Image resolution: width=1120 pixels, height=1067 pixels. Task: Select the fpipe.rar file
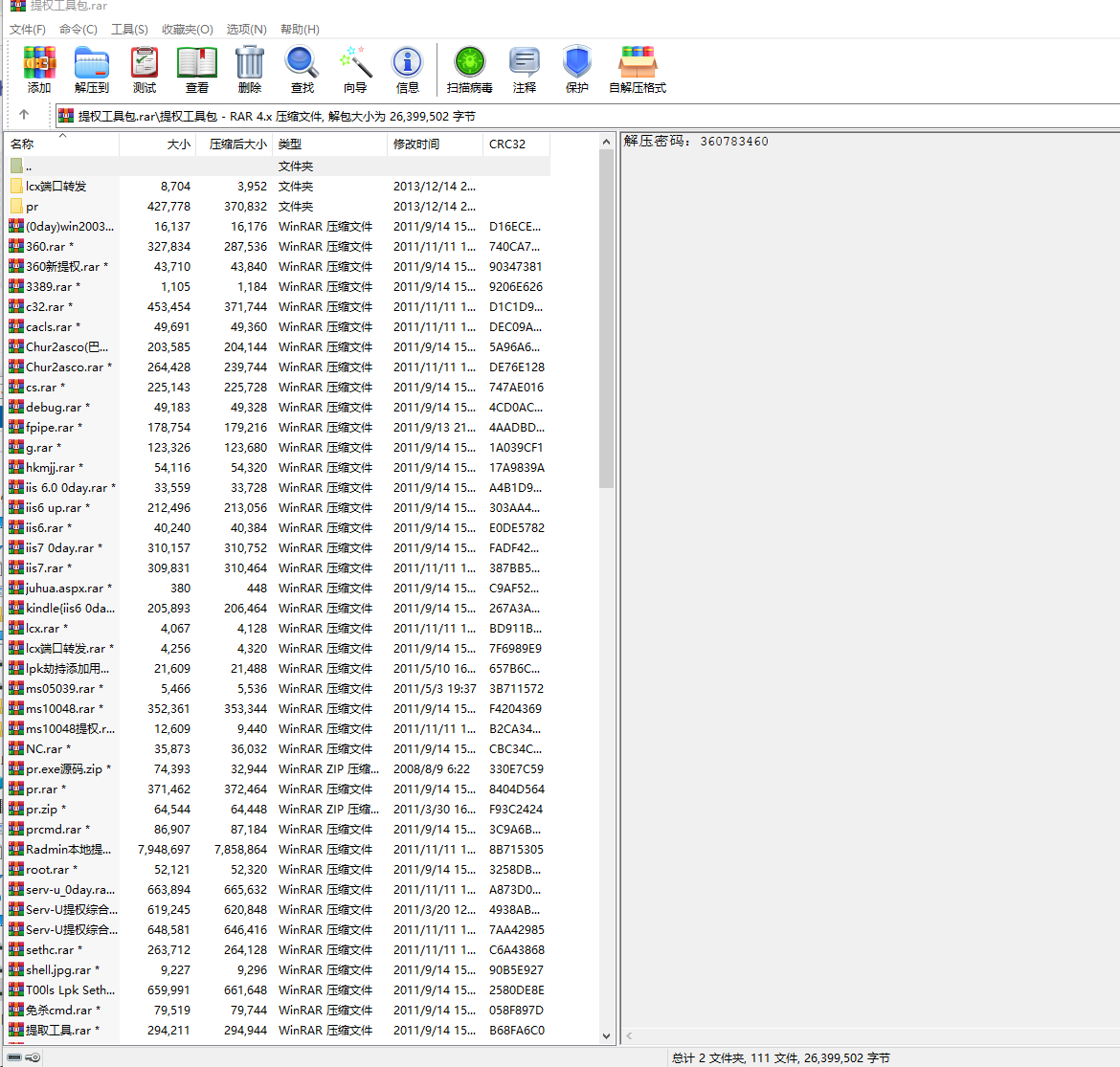[x=279, y=427]
